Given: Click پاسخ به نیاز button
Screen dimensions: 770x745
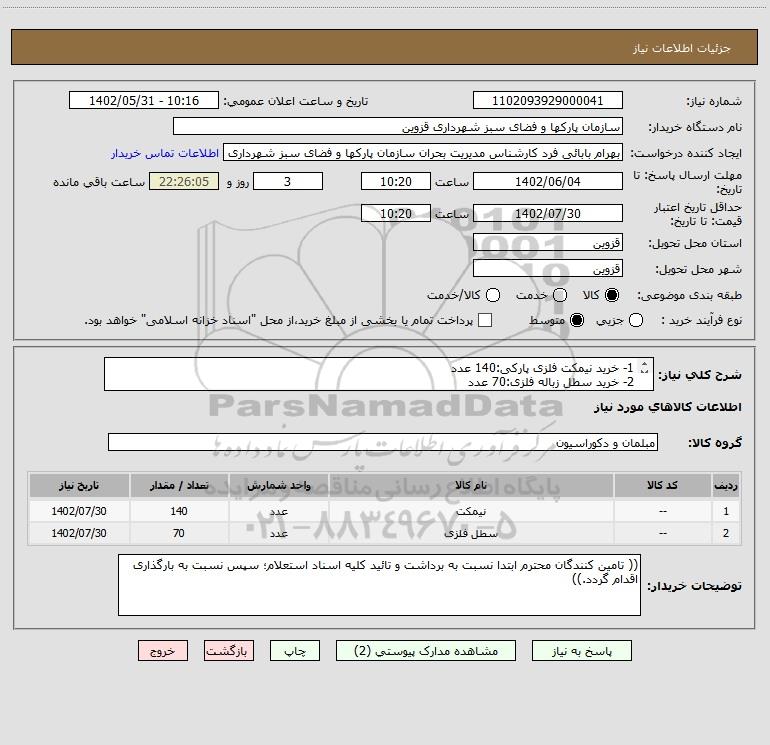Looking at the screenshot, I should tap(581, 651).
